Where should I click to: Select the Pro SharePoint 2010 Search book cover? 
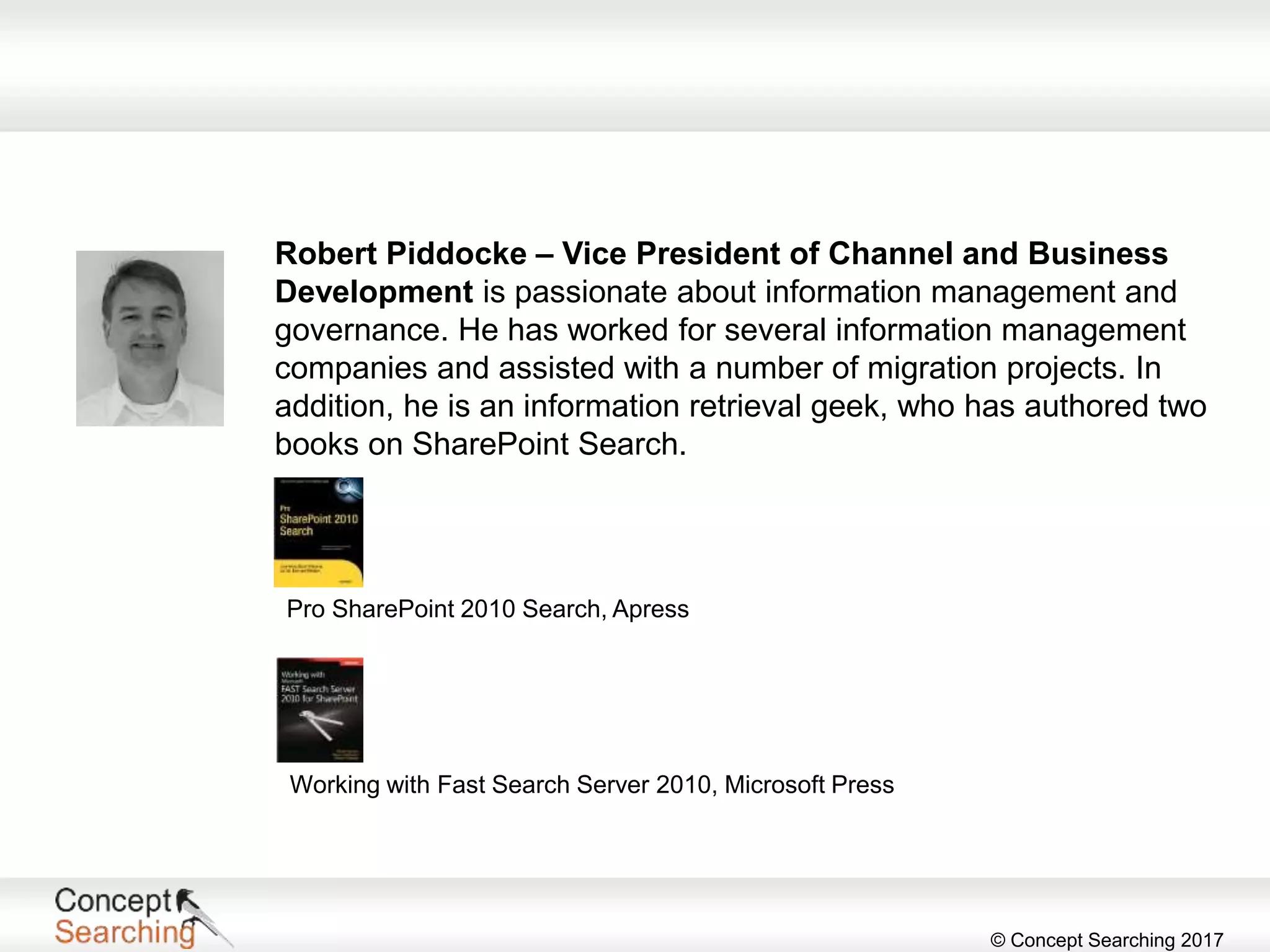pyautogui.click(x=318, y=532)
